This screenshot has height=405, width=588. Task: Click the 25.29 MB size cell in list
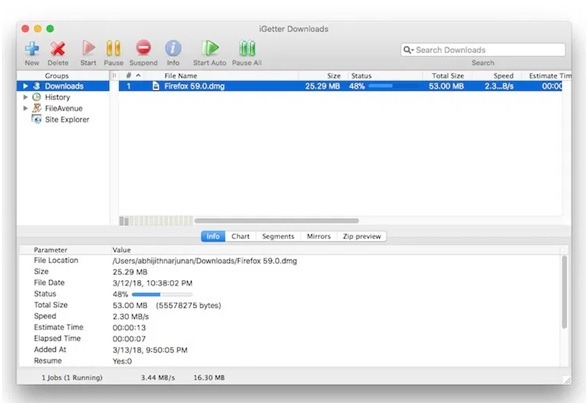coord(322,86)
